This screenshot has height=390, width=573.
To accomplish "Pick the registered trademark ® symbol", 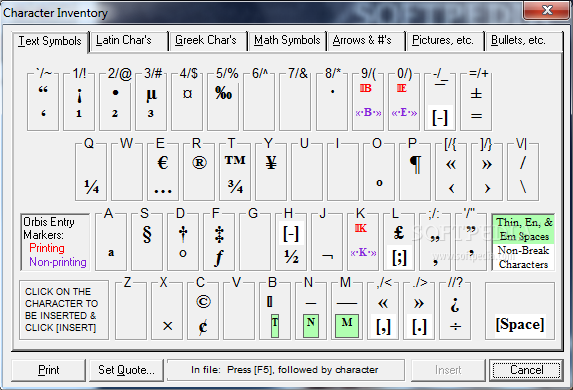I will pyautogui.click(x=199, y=163).
